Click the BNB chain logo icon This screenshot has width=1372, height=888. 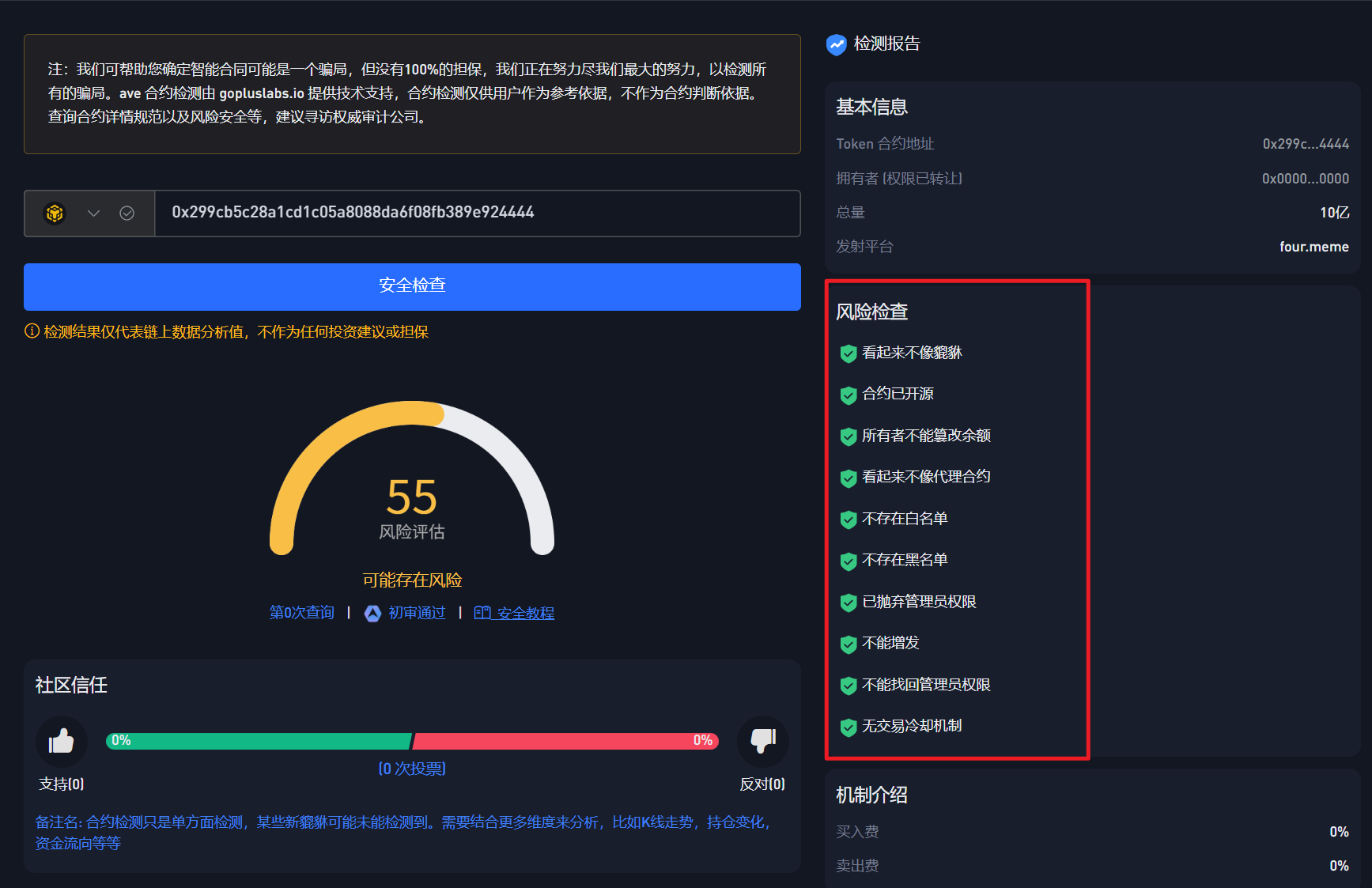click(x=55, y=213)
